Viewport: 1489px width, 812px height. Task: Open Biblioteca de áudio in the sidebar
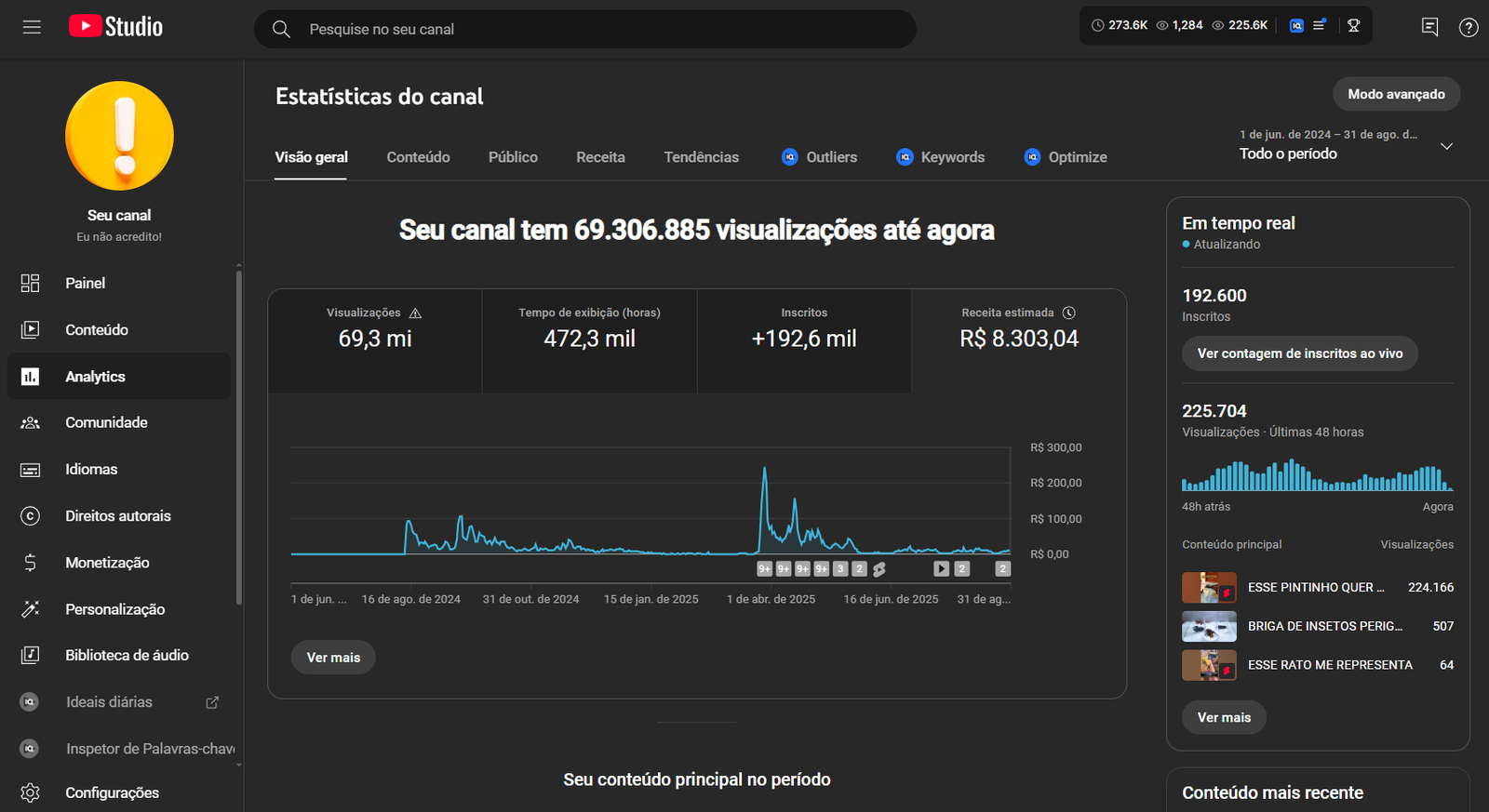[119, 655]
